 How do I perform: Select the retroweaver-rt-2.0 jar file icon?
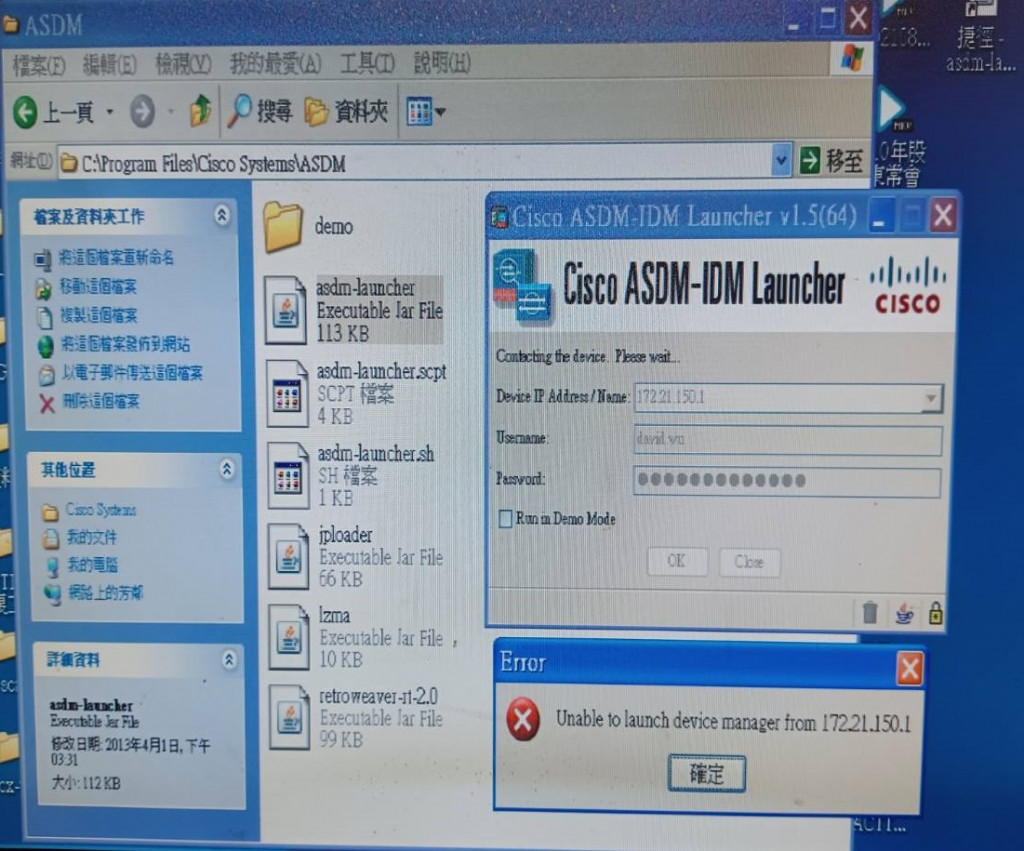(x=289, y=717)
